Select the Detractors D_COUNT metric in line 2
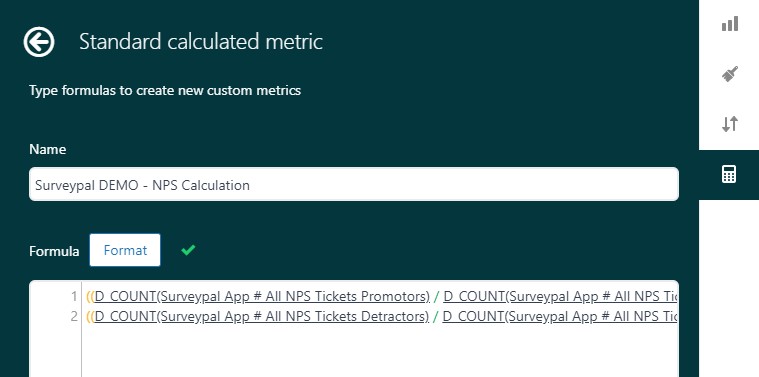Viewport: 759px width, 377px height. click(261, 317)
